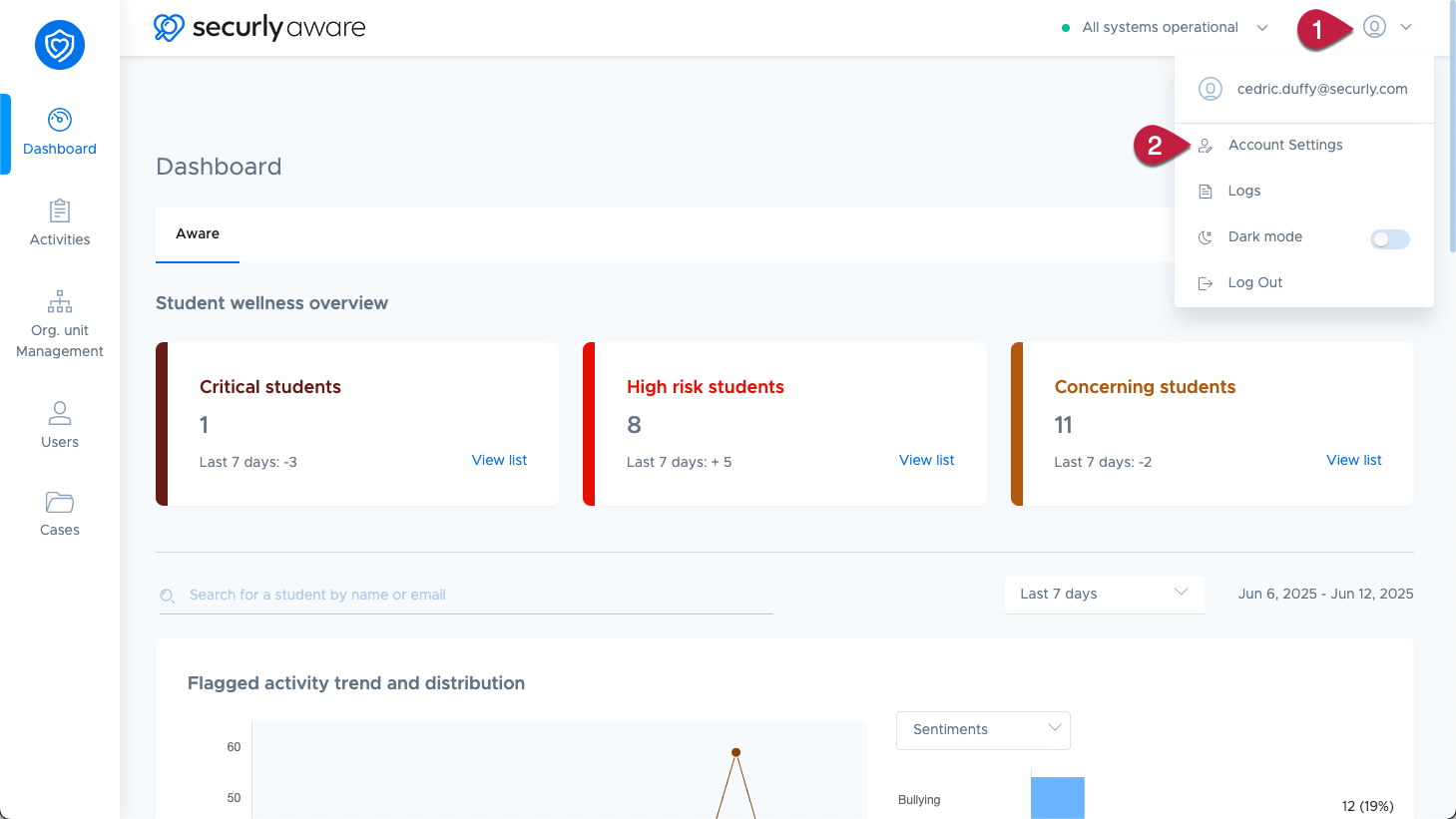Click the page vertical scrollbar

(1451, 126)
